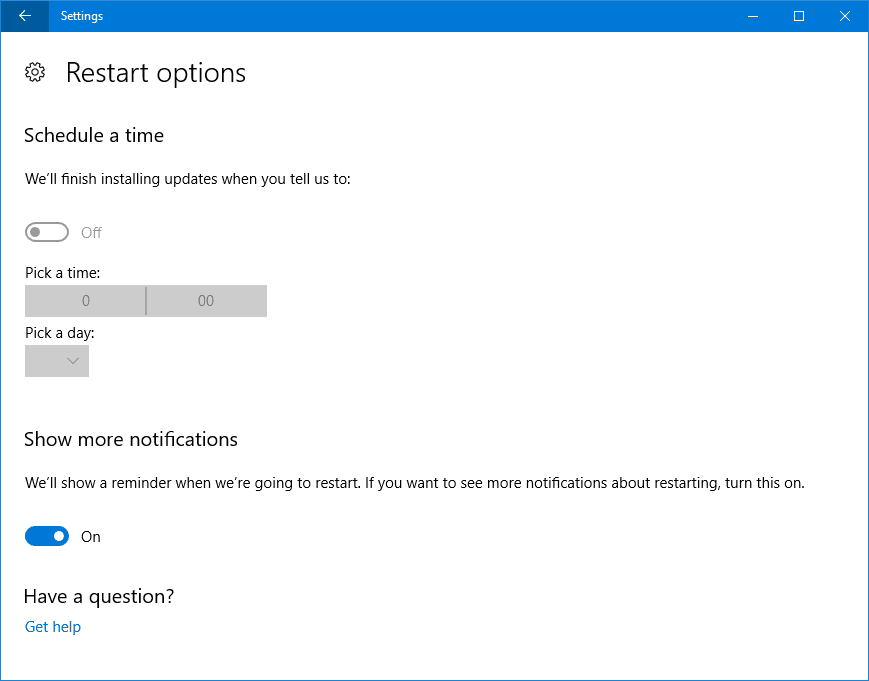Select the minutes field showing 00
The image size is (869, 681).
206,300
